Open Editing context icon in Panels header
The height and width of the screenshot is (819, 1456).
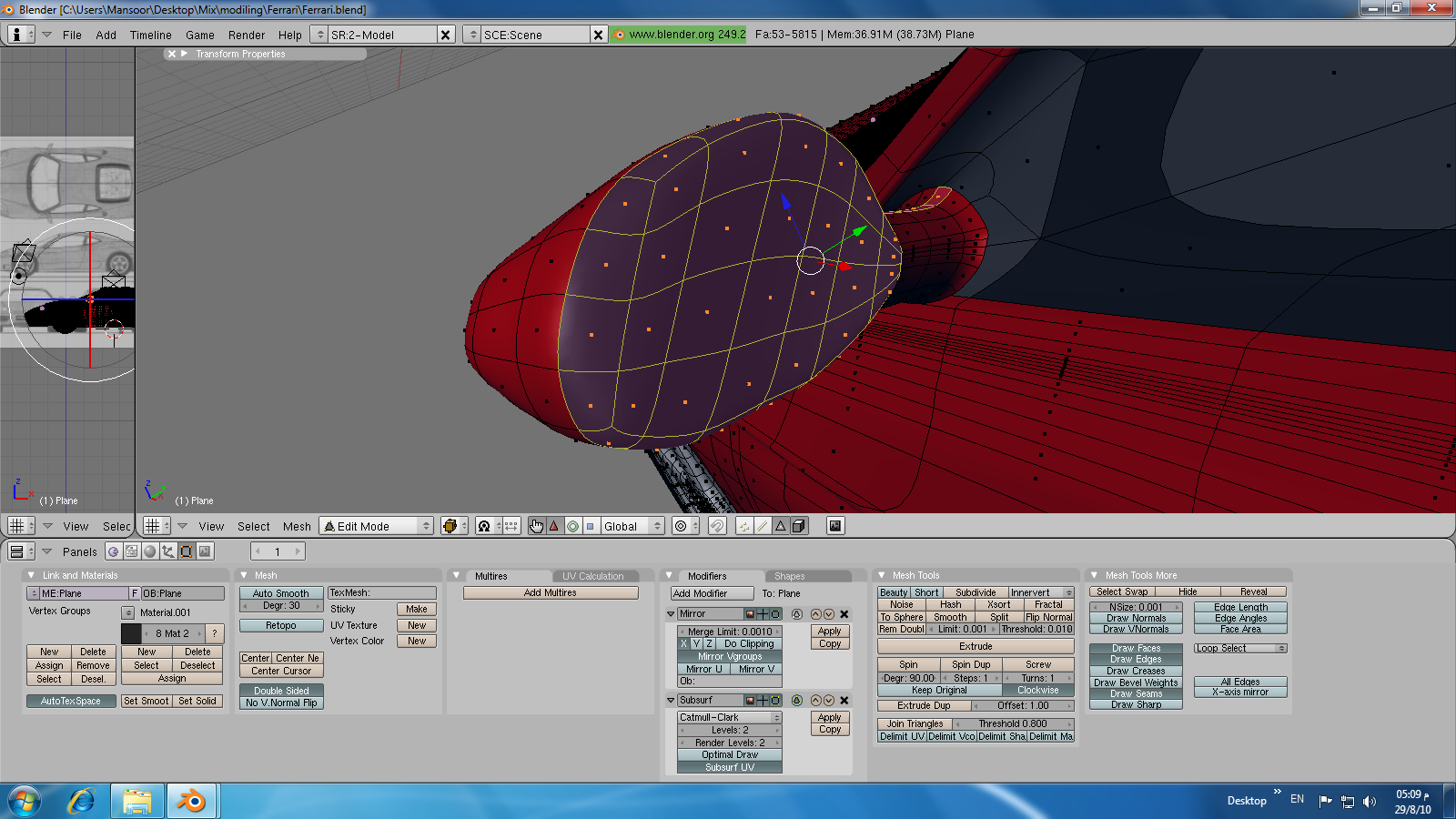187,551
